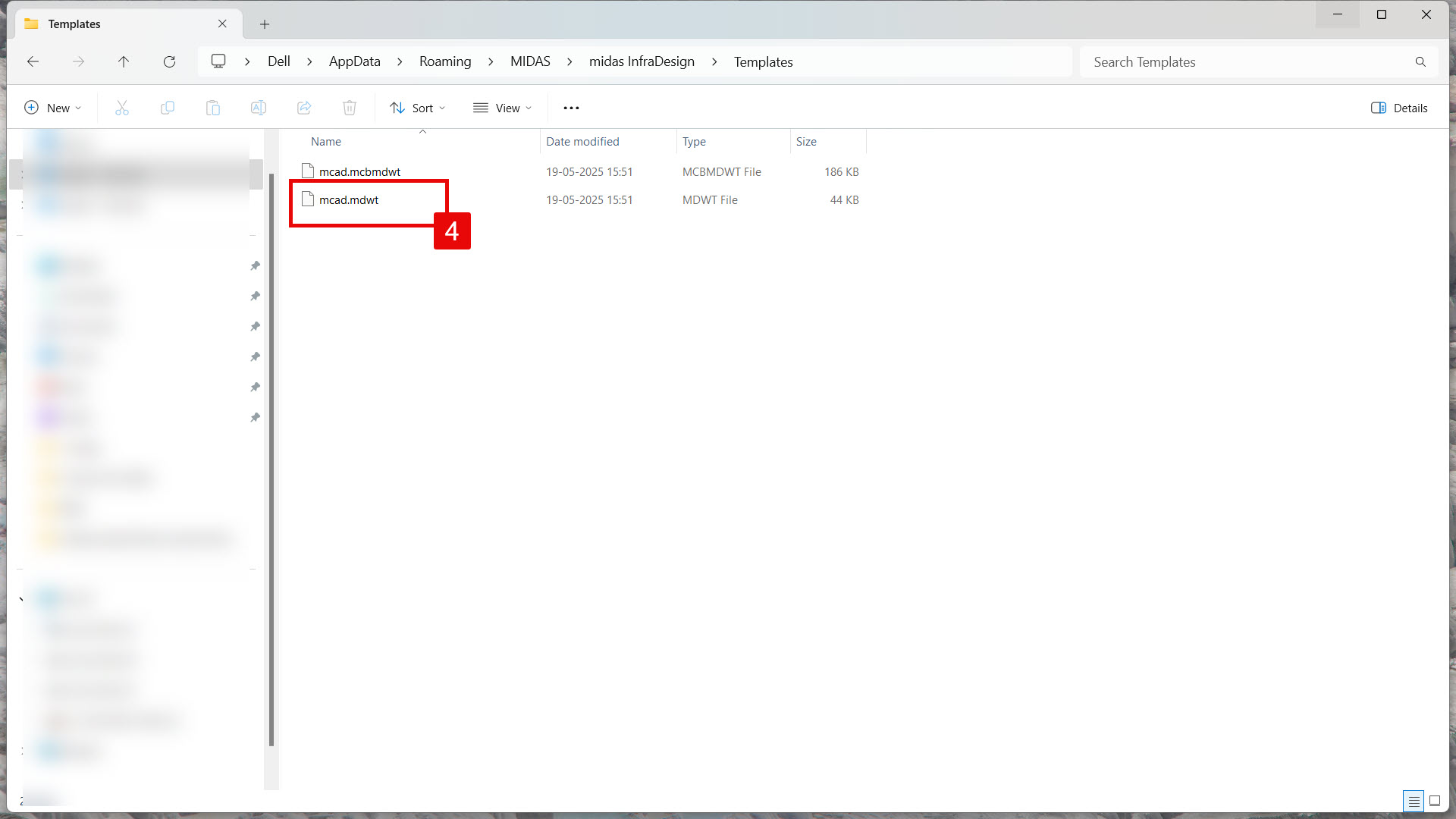Click the search magnifier icon

pos(1420,61)
